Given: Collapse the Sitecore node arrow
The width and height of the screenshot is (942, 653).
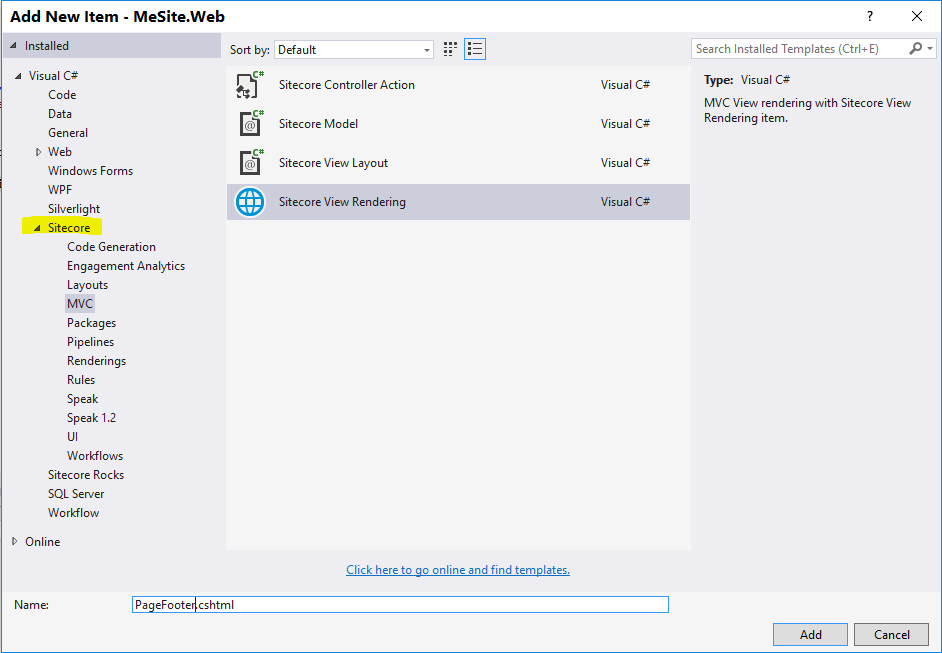Looking at the screenshot, I should point(37,228).
